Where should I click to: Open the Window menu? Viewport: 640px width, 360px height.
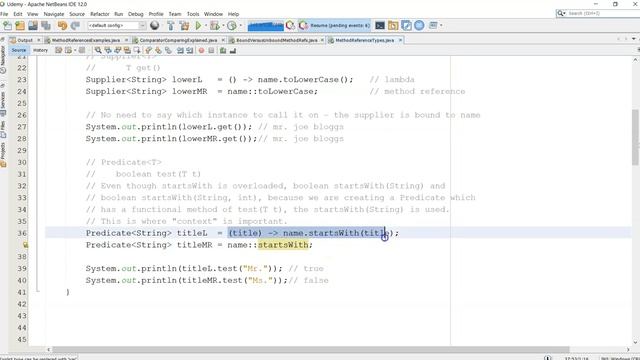click(213, 14)
